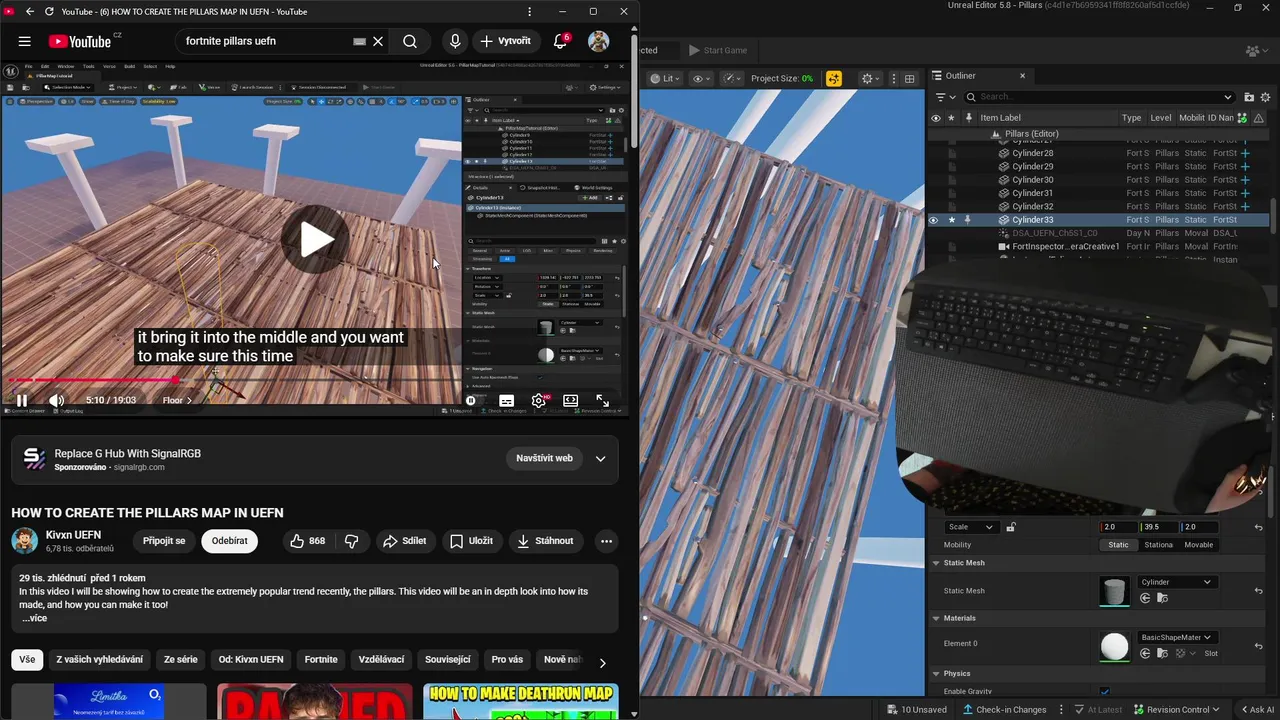Toggle the star on Cylinder33 row
The image size is (1280, 720).
coord(951,220)
